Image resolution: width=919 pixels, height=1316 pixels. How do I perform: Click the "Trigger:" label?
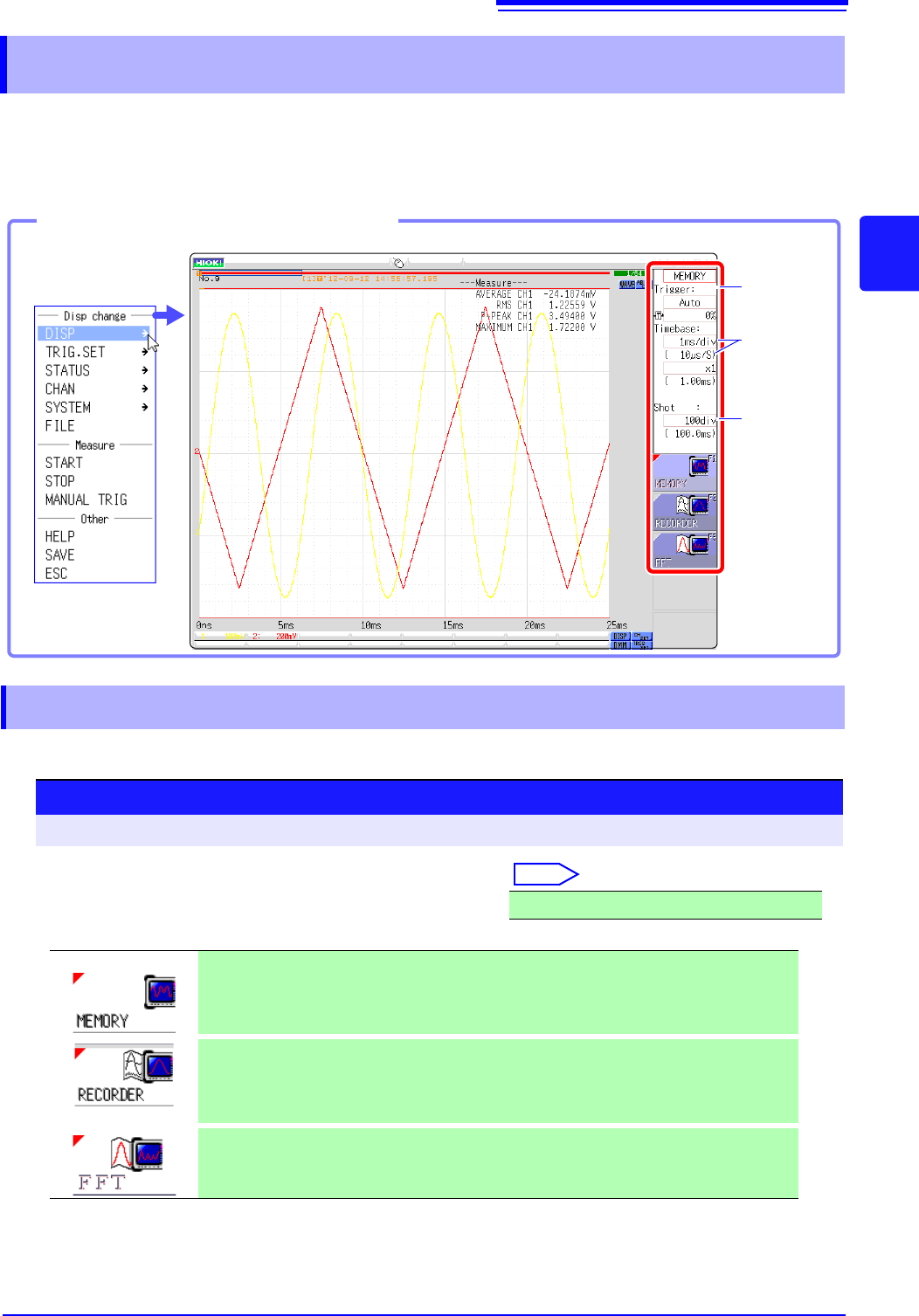tap(674, 289)
